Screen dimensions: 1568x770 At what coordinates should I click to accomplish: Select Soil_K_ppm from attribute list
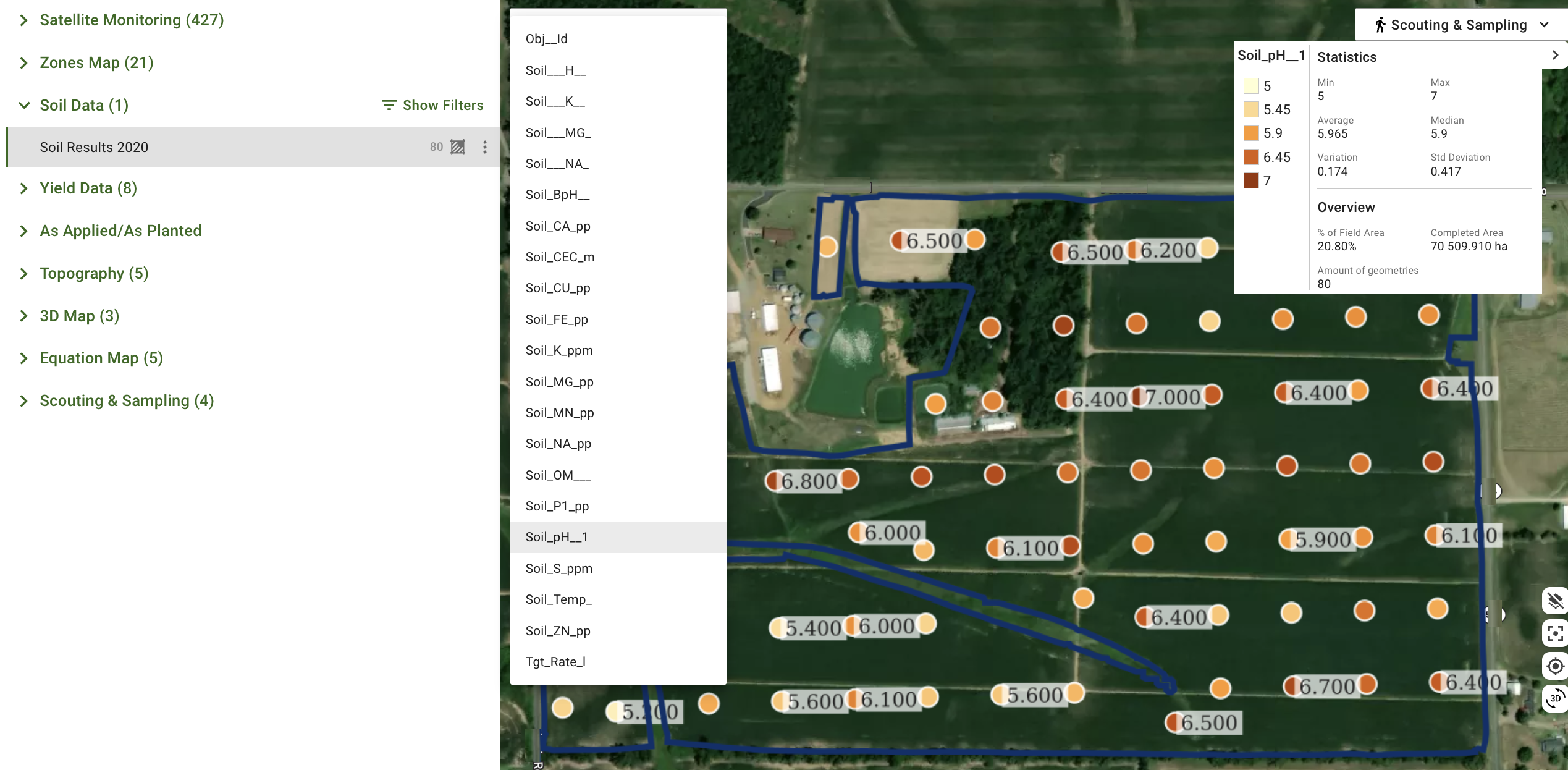[x=559, y=350]
